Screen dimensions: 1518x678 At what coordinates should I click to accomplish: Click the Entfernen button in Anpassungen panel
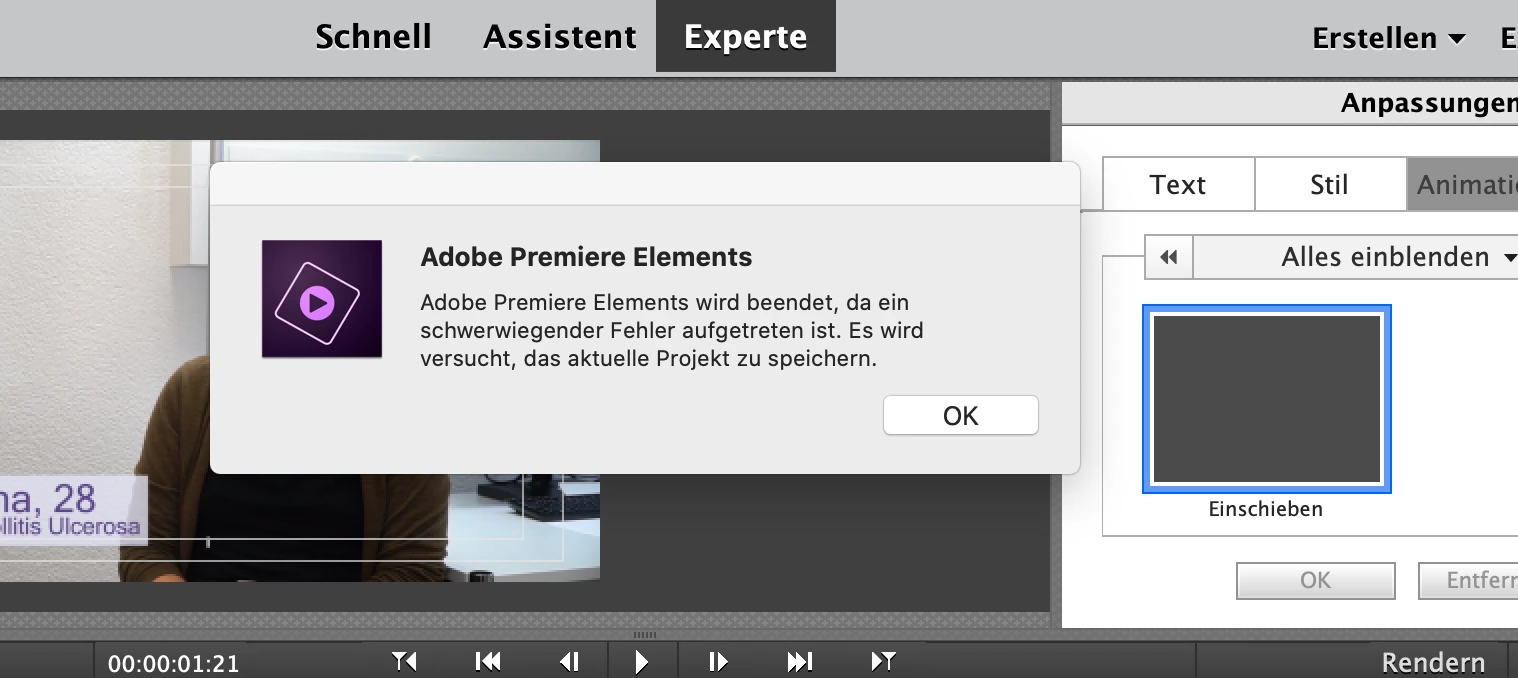coord(1468,580)
